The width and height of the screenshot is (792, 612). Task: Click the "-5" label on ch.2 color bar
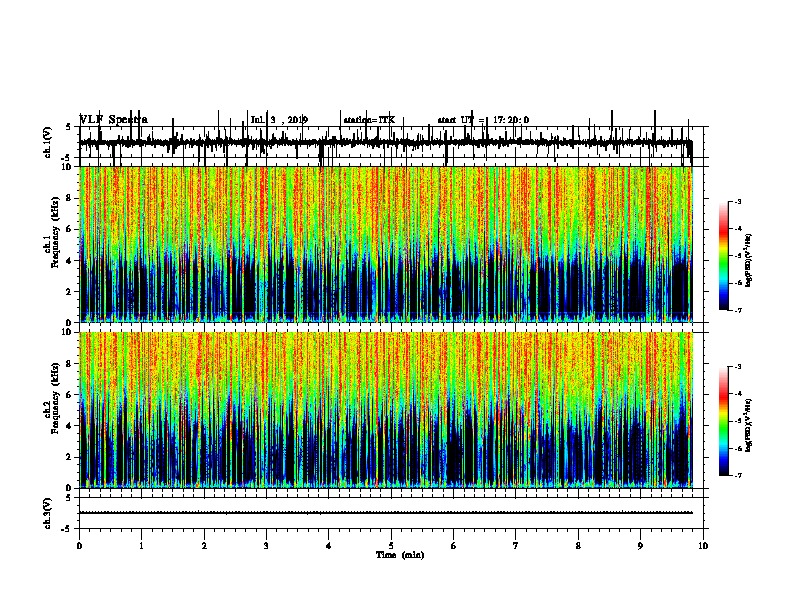pos(737,421)
